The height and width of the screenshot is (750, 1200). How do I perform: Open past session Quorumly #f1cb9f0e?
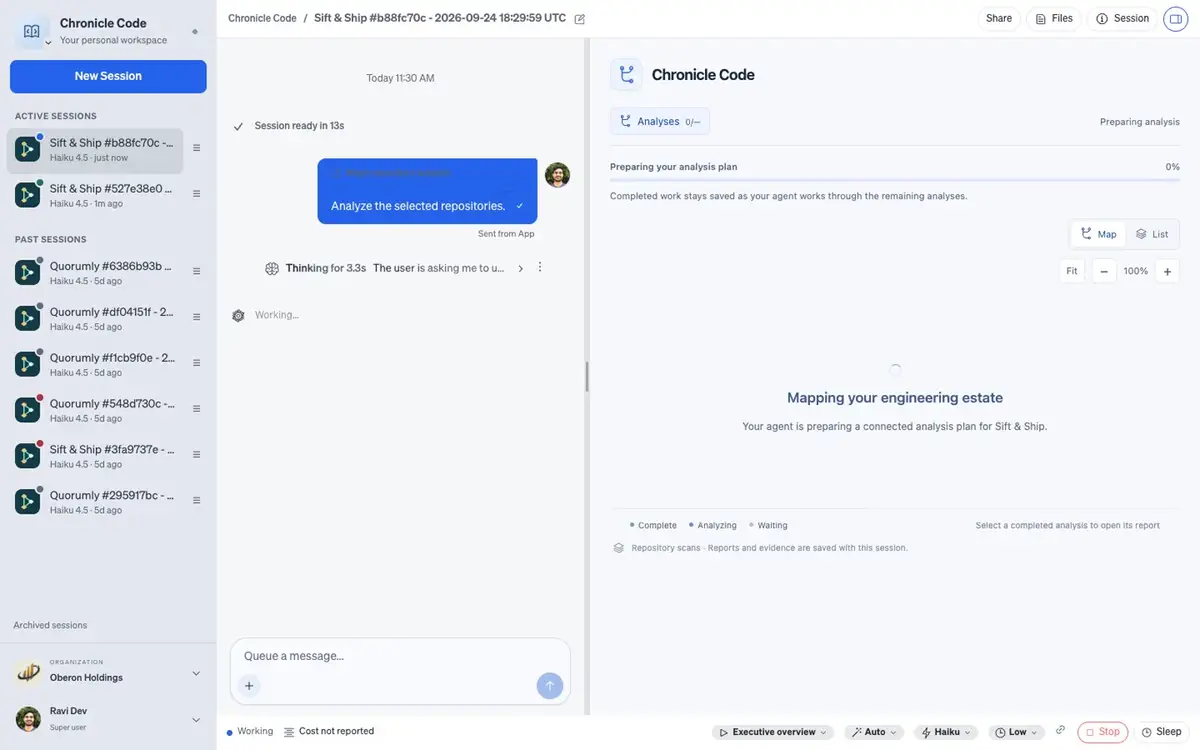(95, 364)
